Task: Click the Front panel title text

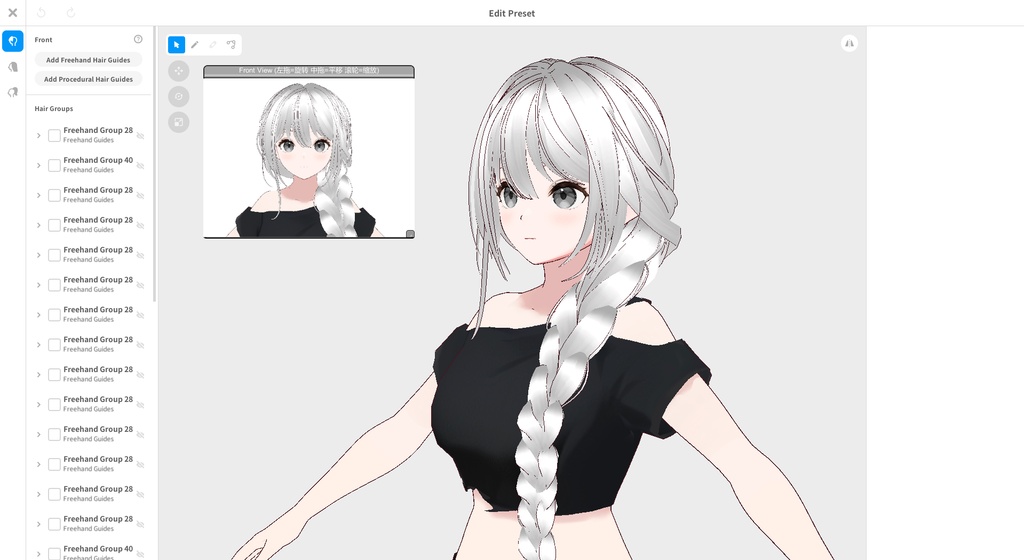Action: (43, 40)
